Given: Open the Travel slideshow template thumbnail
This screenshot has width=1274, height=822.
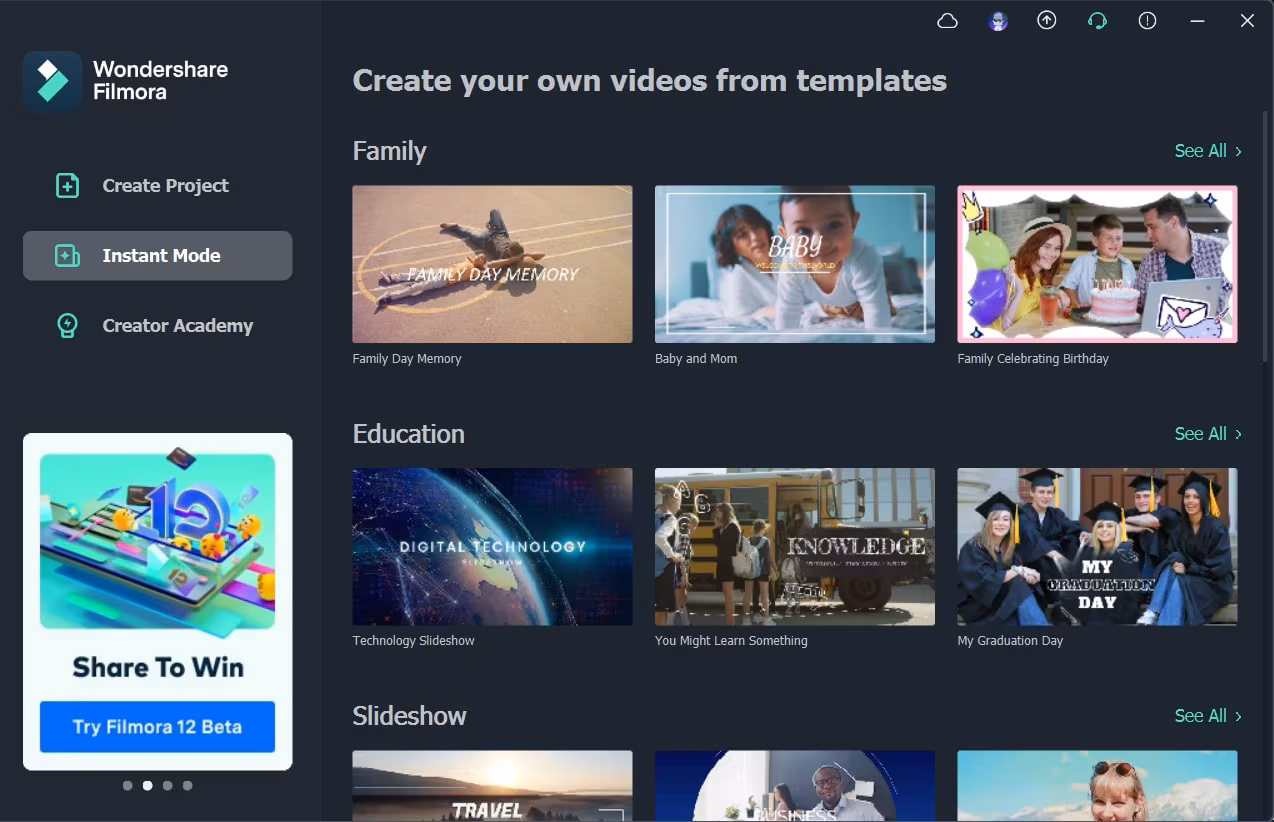Looking at the screenshot, I should pyautogui.click(x=492, y=786).
